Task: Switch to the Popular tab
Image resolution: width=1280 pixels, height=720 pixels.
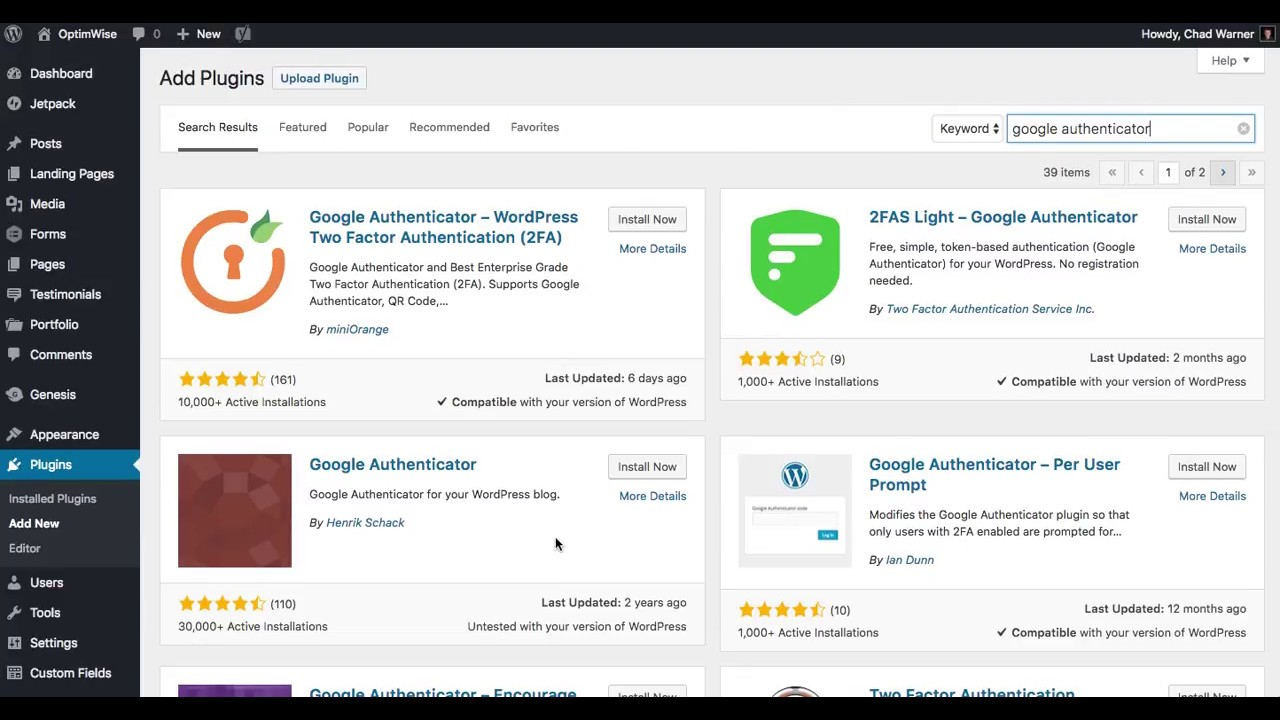Action: point(368,128)
